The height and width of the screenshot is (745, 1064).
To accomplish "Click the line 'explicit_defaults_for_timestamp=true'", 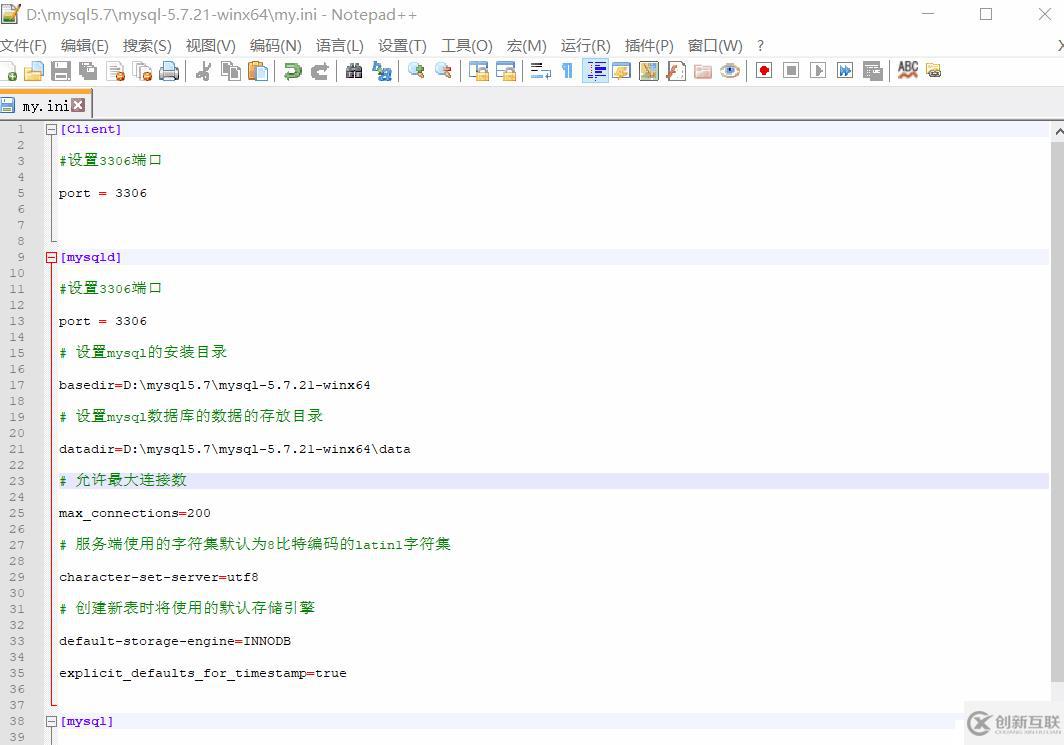I will (x=203, y=673).
